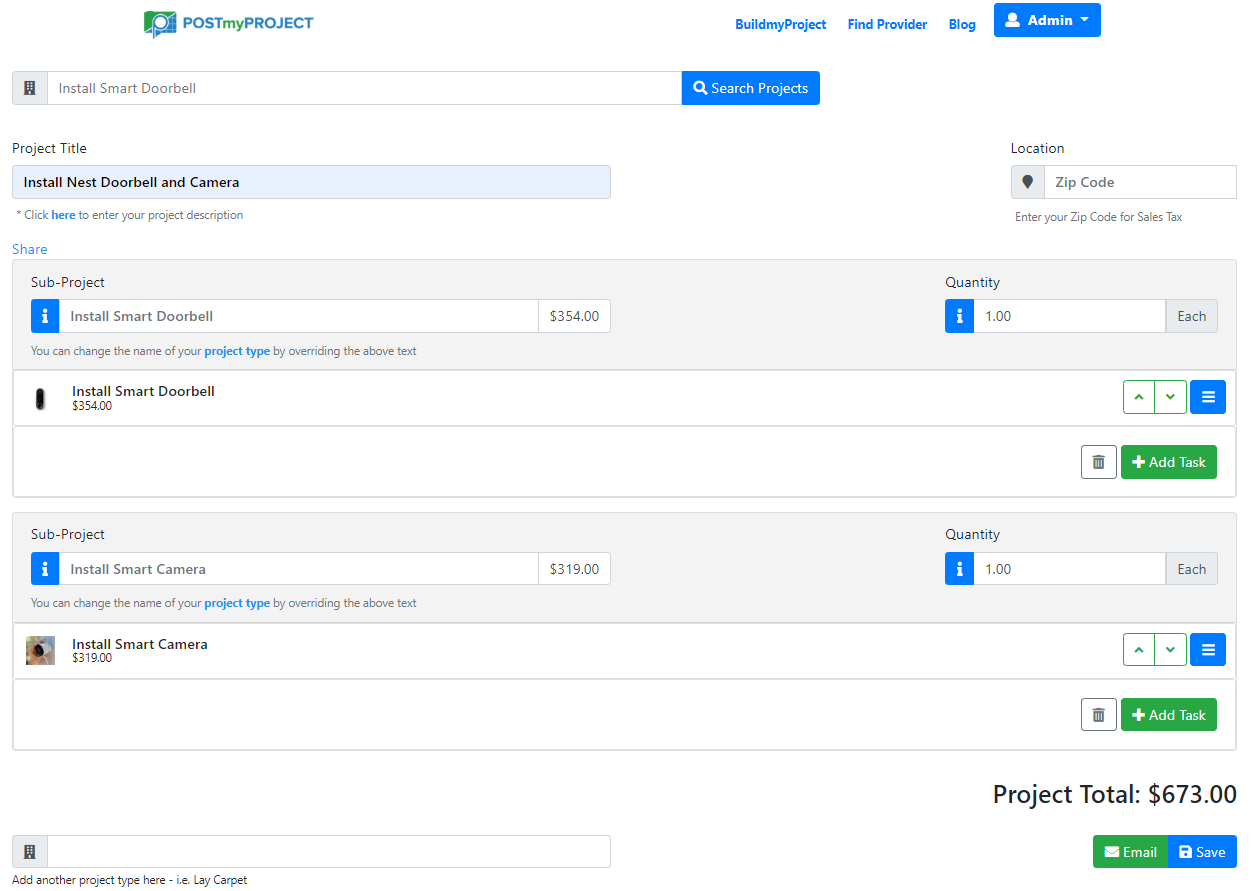Click the 'Each' unit label in the Doorbell section
Screen dimensions: 1251x891
pos(1192,316)
